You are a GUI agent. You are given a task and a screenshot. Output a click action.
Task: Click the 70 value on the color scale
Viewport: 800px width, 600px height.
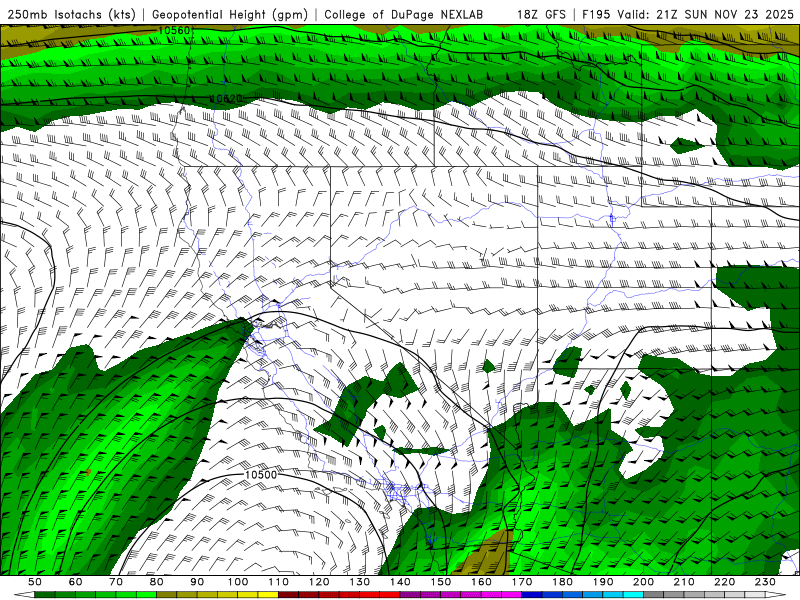[116, 582]
